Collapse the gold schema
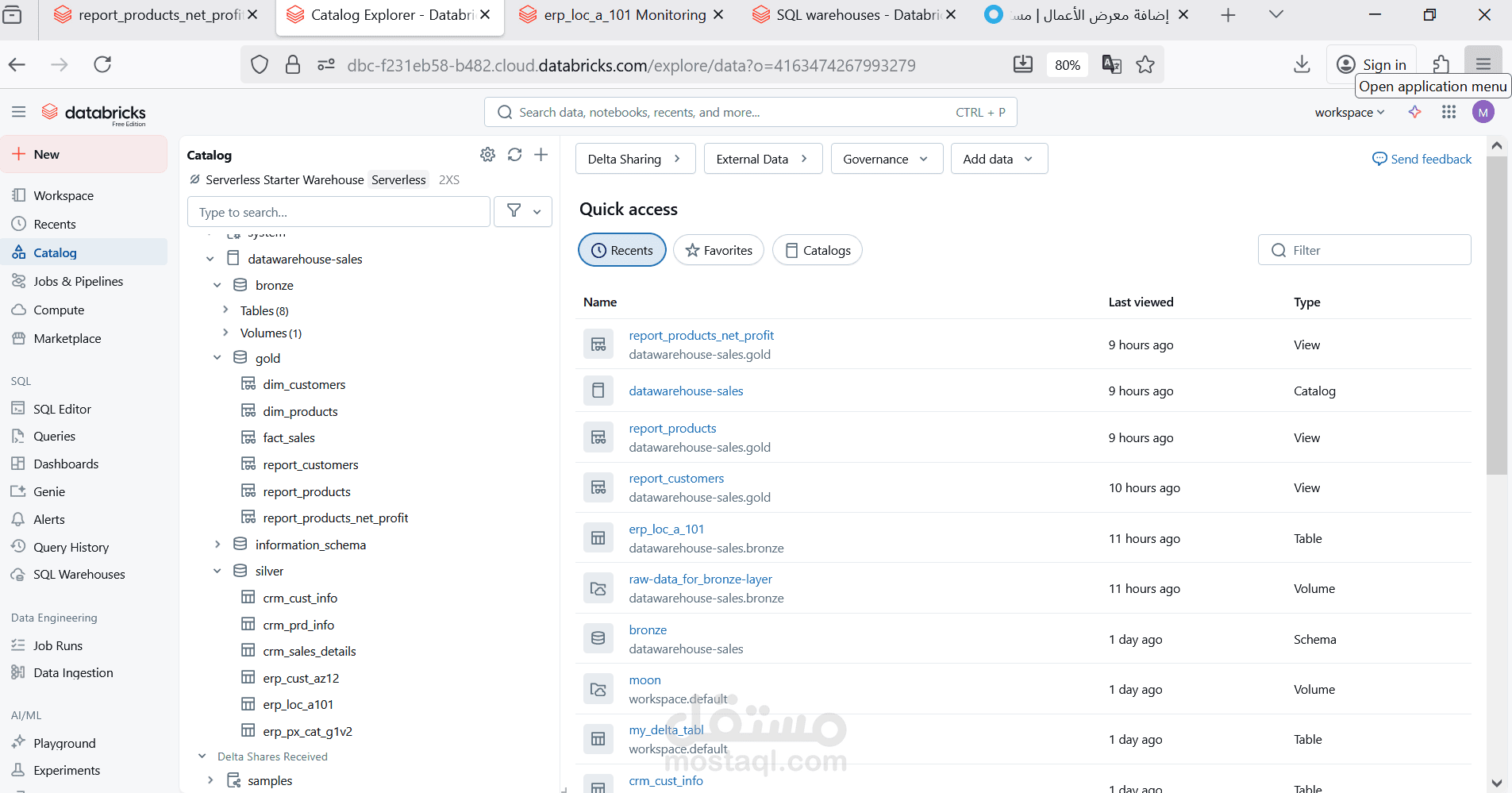Screen dimensions: 1512x793 click(217, 358)
